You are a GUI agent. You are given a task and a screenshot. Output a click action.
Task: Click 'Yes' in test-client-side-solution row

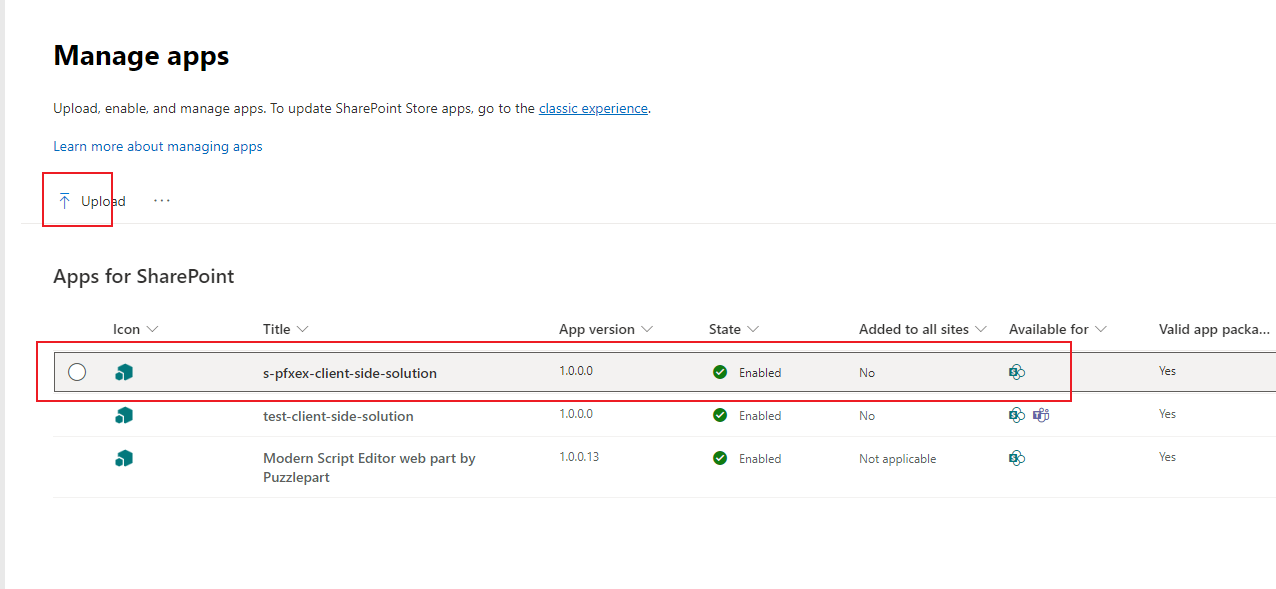click(1167, 414)
